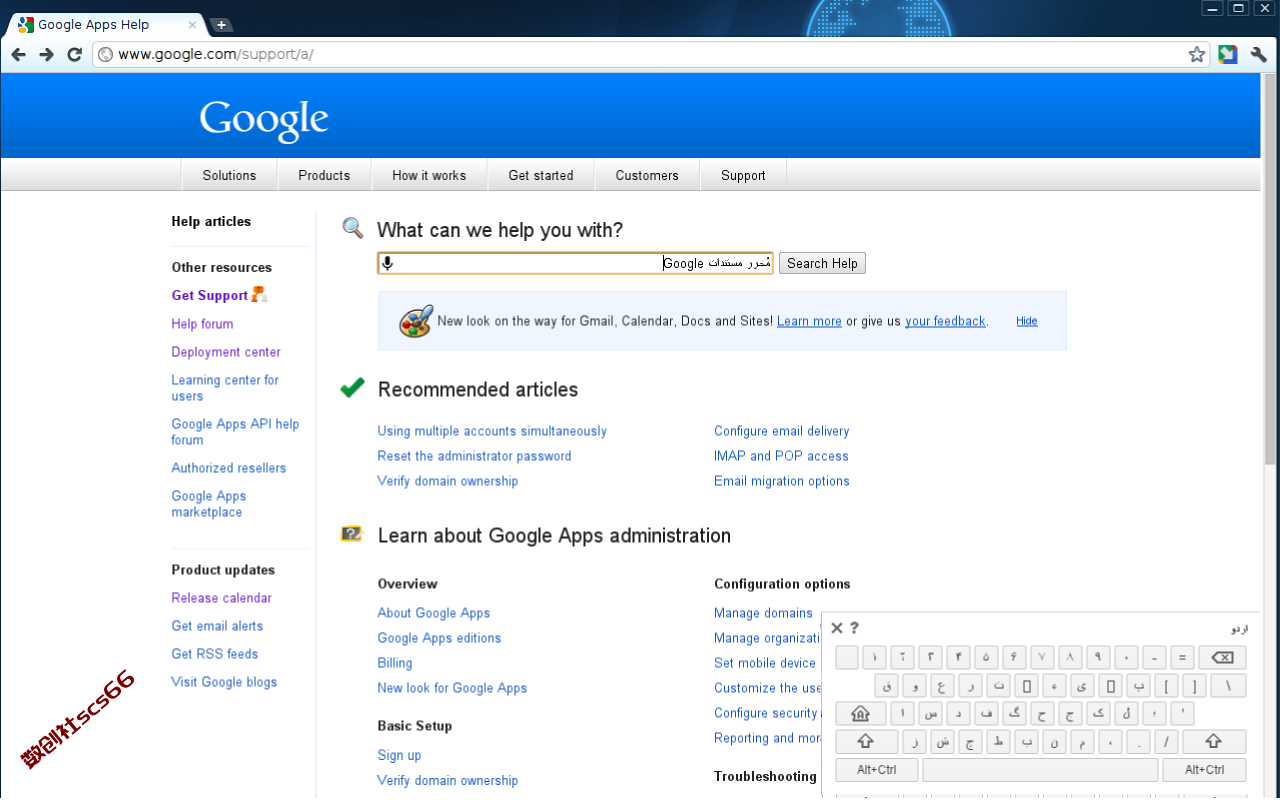Tap the Urdu letter گ key
The height and width of the screenshot is (800, 1280).
click(x=1014, y=713)
